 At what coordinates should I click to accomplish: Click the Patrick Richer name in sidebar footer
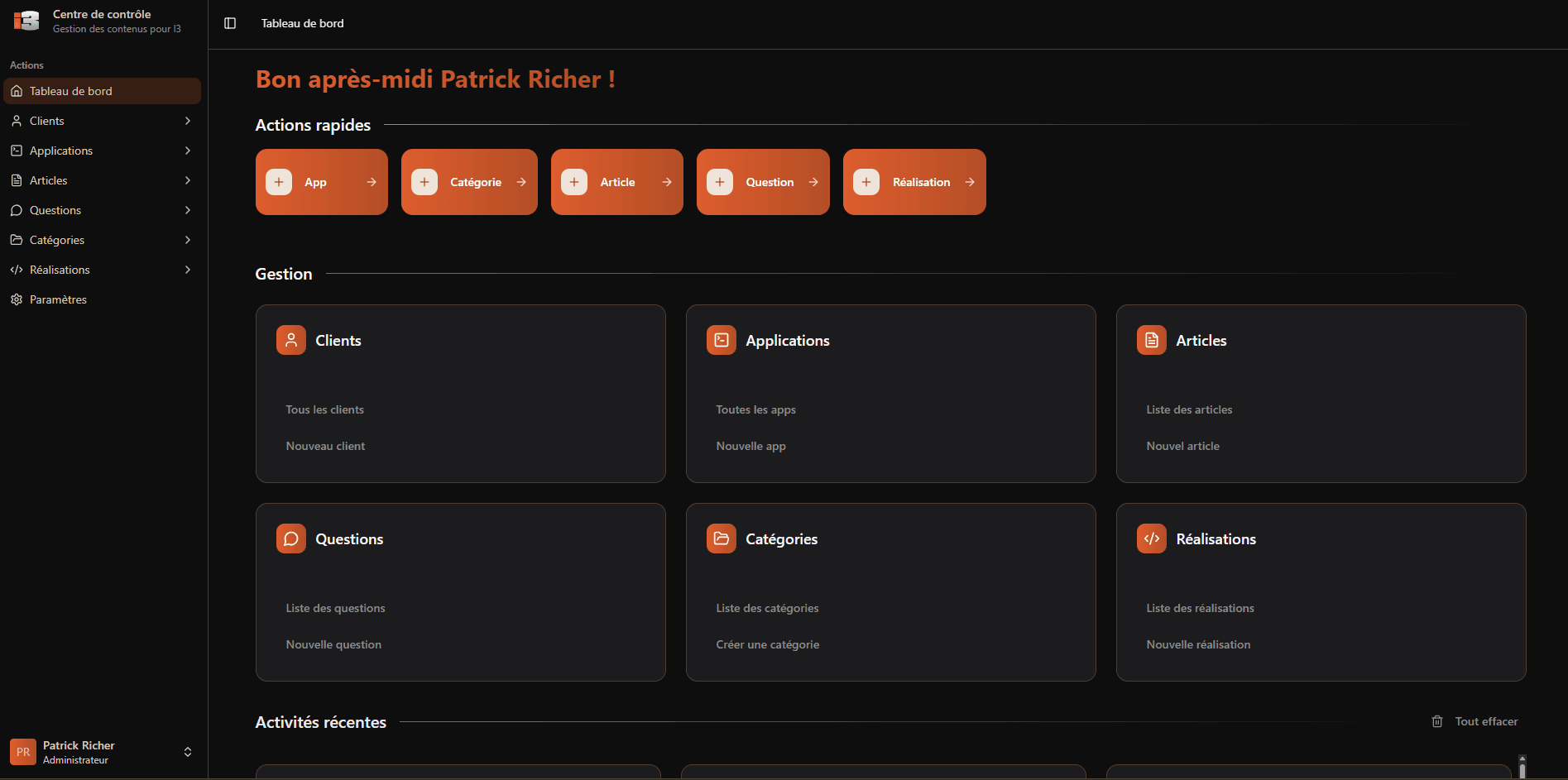(79, 745)
